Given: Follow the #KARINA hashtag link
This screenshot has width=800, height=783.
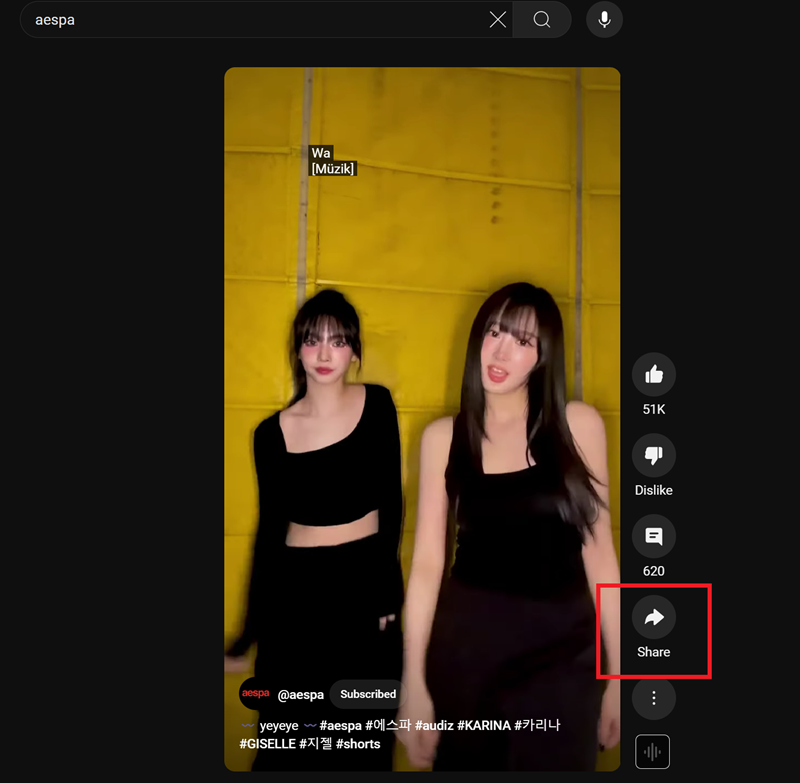Looking at the screenshot, I should point(484,725).
